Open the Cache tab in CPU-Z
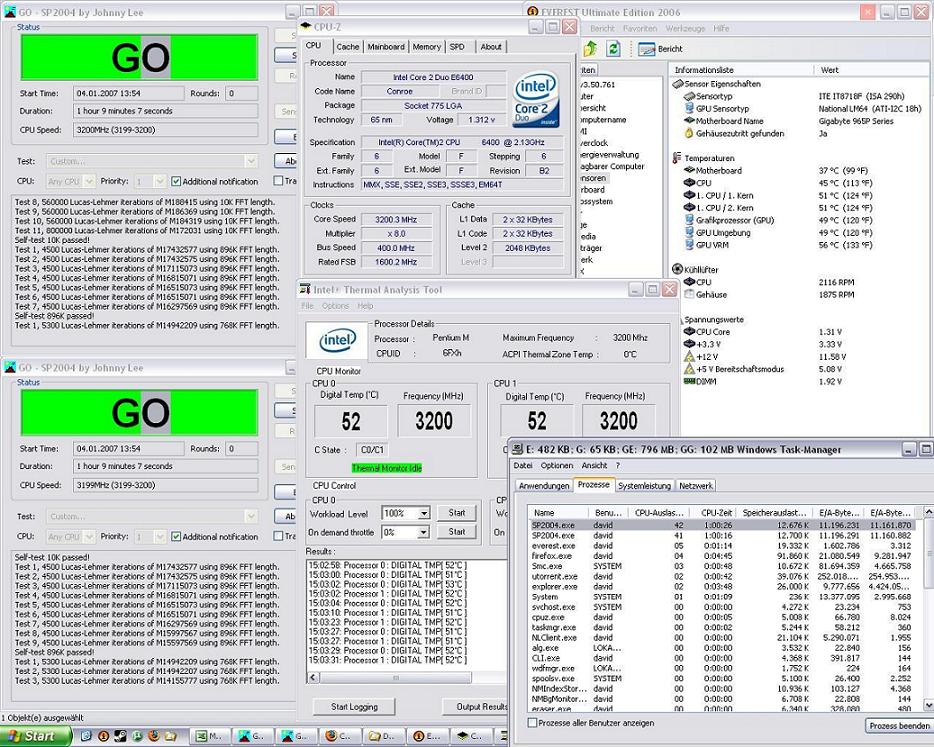 click(x=348, y=46)
